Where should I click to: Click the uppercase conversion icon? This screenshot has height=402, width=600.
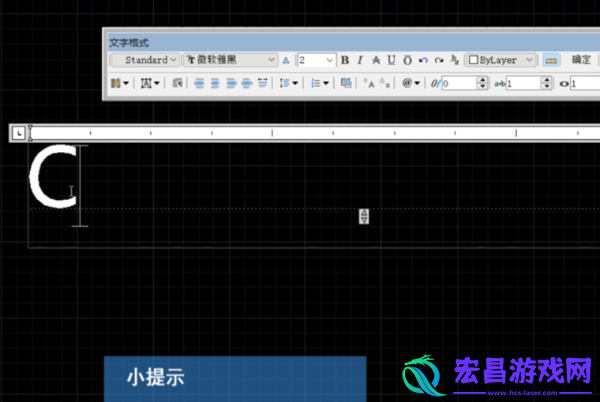(x=369, y=83)
